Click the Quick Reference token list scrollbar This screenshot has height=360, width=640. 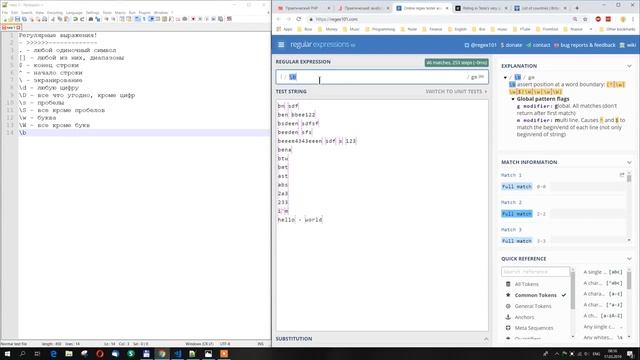pyautogui.click(x=629, y=303)
